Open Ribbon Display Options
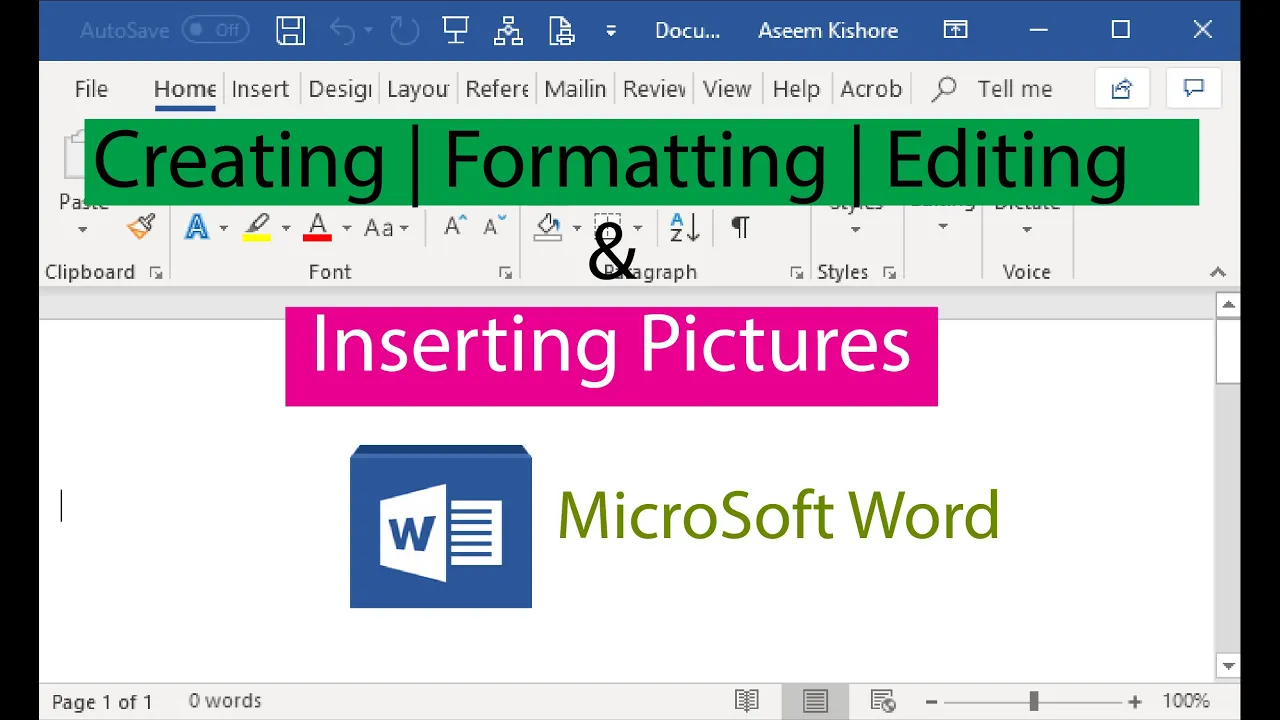 tap(955, 30)
